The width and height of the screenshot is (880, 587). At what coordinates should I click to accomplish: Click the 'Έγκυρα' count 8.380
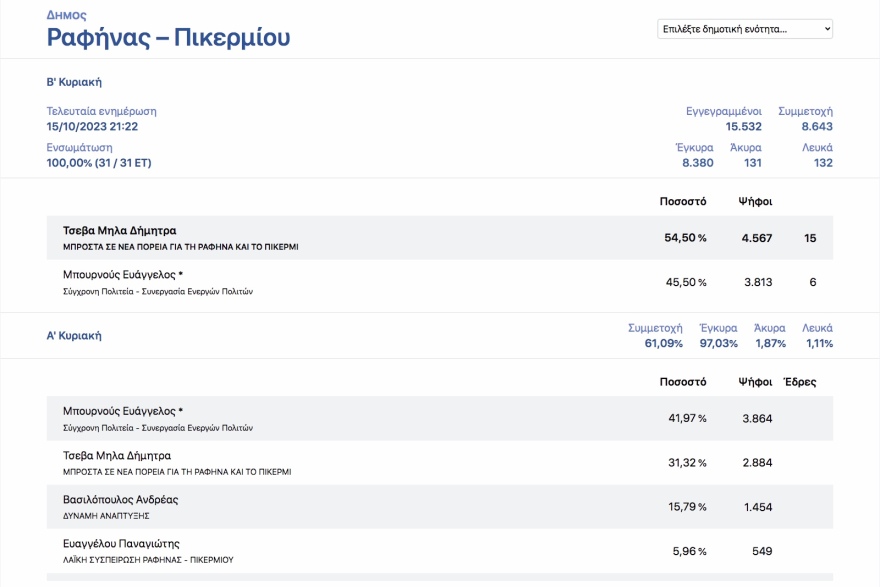(x=697, y=163)
